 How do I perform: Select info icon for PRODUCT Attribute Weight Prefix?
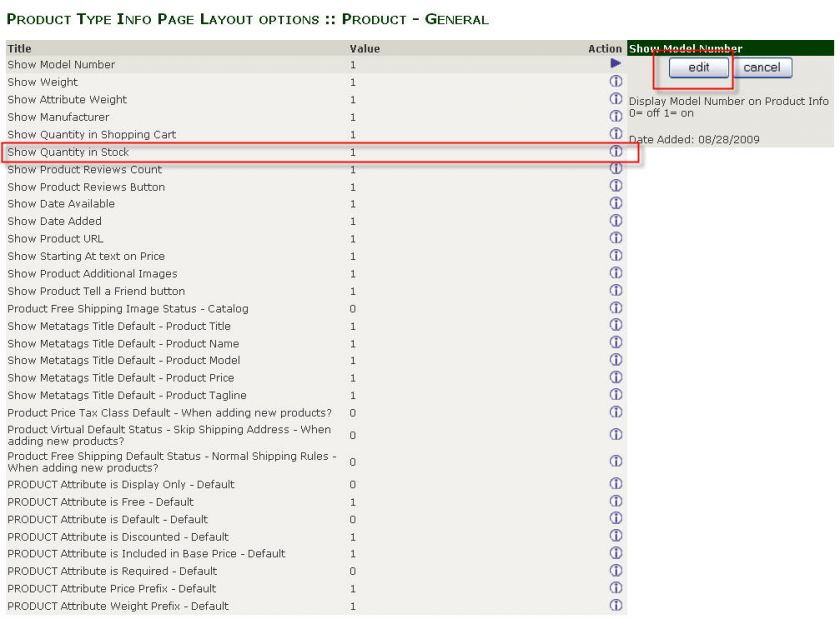pos(616,606)
